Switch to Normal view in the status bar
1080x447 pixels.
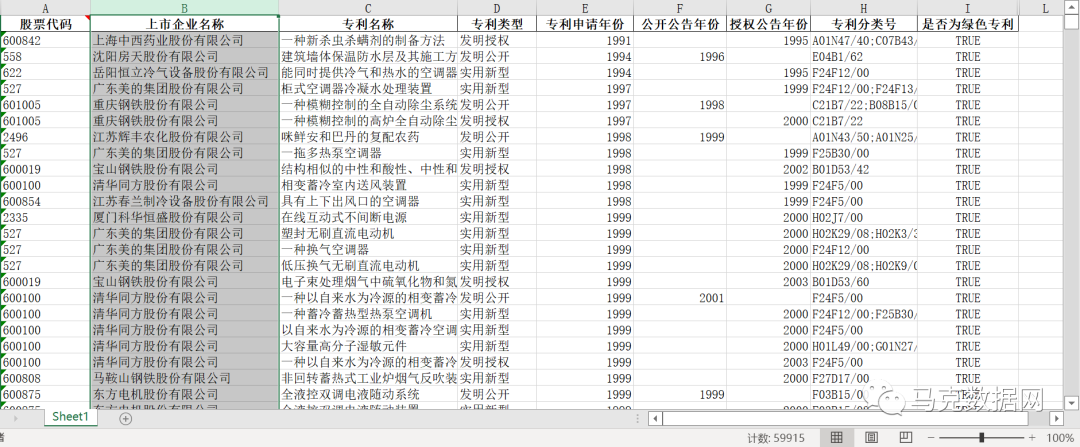[837, 437]
